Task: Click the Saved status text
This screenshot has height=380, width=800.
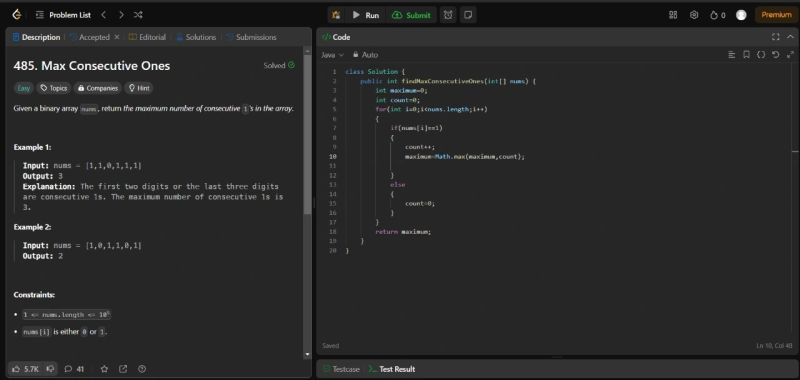Action: 330,346
